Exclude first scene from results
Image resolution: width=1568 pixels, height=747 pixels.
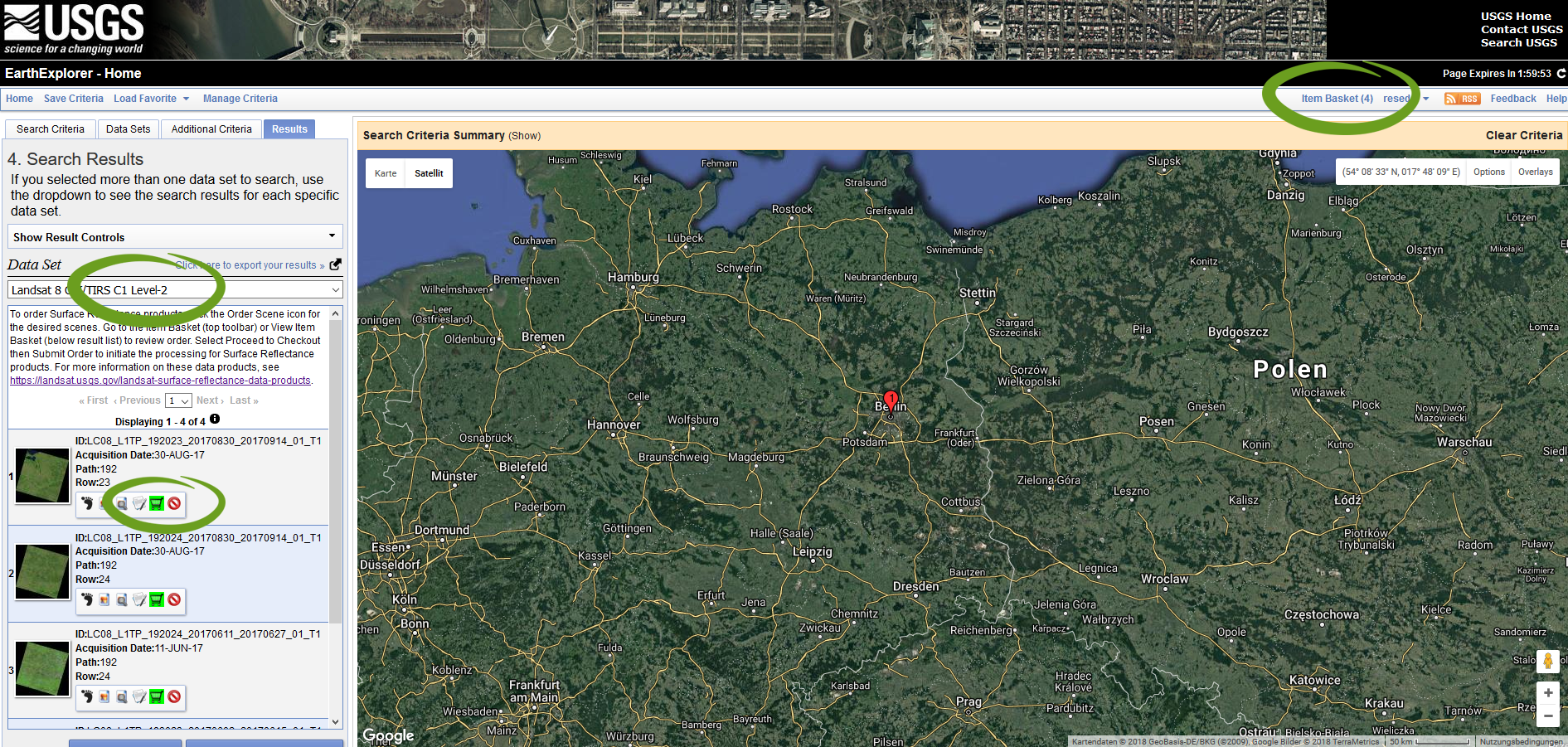(x=174, y=503)
